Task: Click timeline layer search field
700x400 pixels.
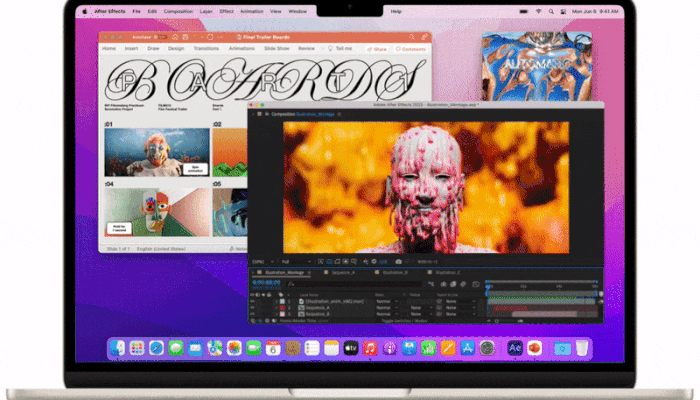Action: [x=355, y=284]
